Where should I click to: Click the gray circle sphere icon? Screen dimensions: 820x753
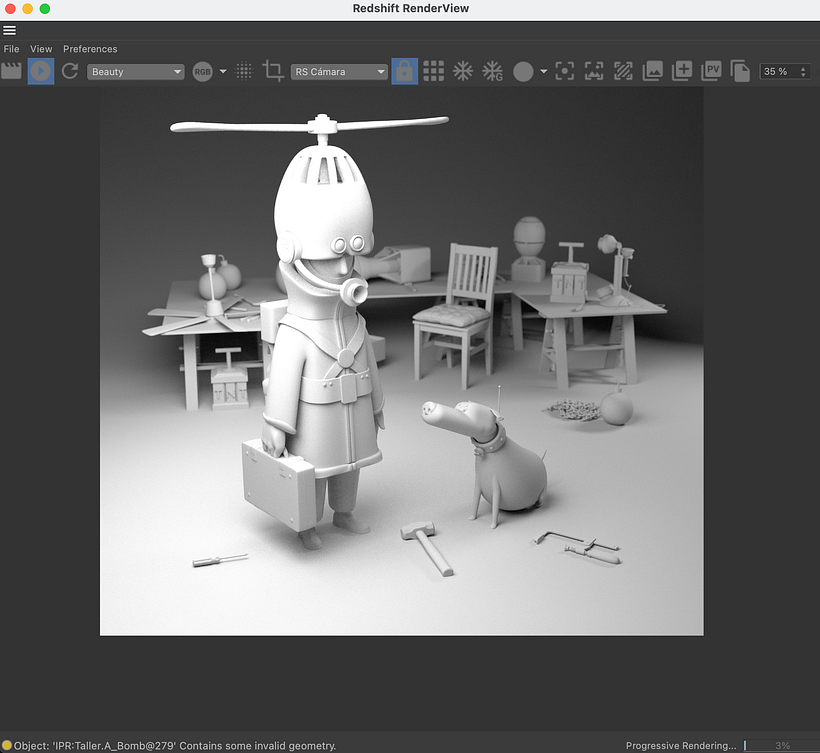(523, 72)
